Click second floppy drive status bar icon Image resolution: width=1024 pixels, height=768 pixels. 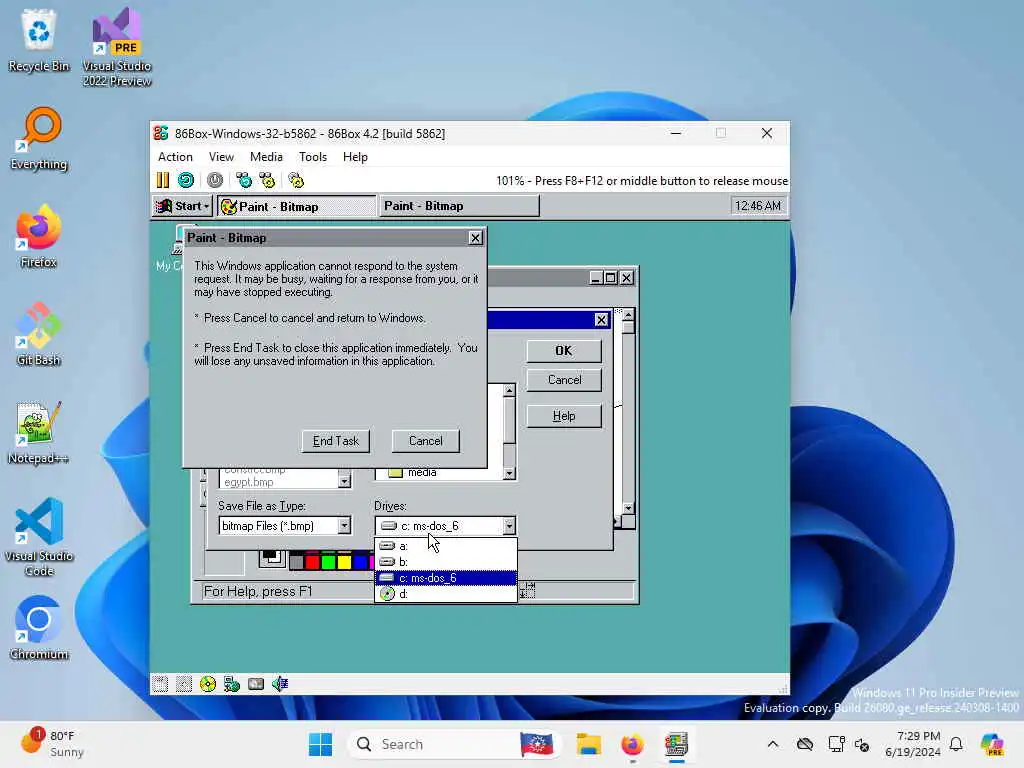[x=184, y=684]
